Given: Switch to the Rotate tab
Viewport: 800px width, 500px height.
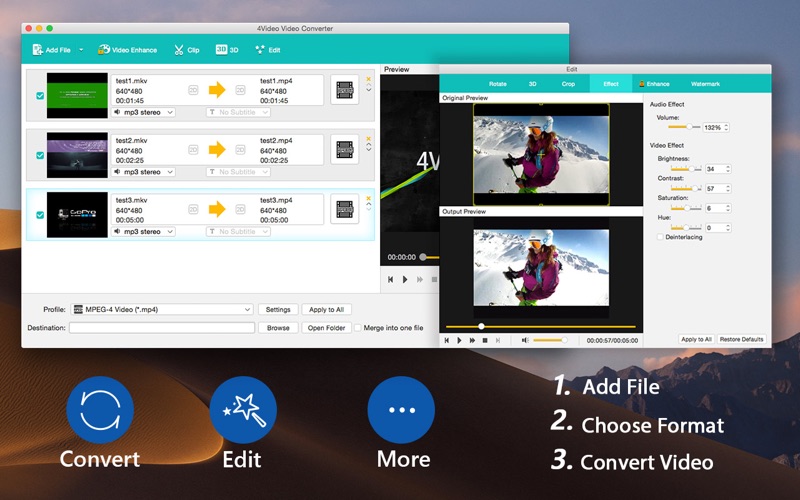Looking at the screenshot, I should (x=497, y=84).
